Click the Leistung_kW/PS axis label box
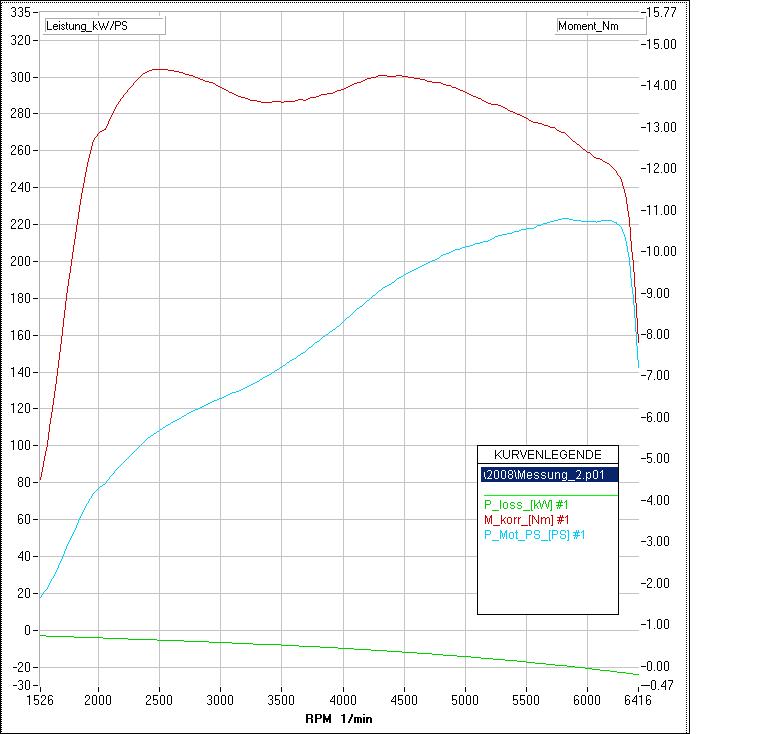778x734 pixels. click(x=104, y=26)
